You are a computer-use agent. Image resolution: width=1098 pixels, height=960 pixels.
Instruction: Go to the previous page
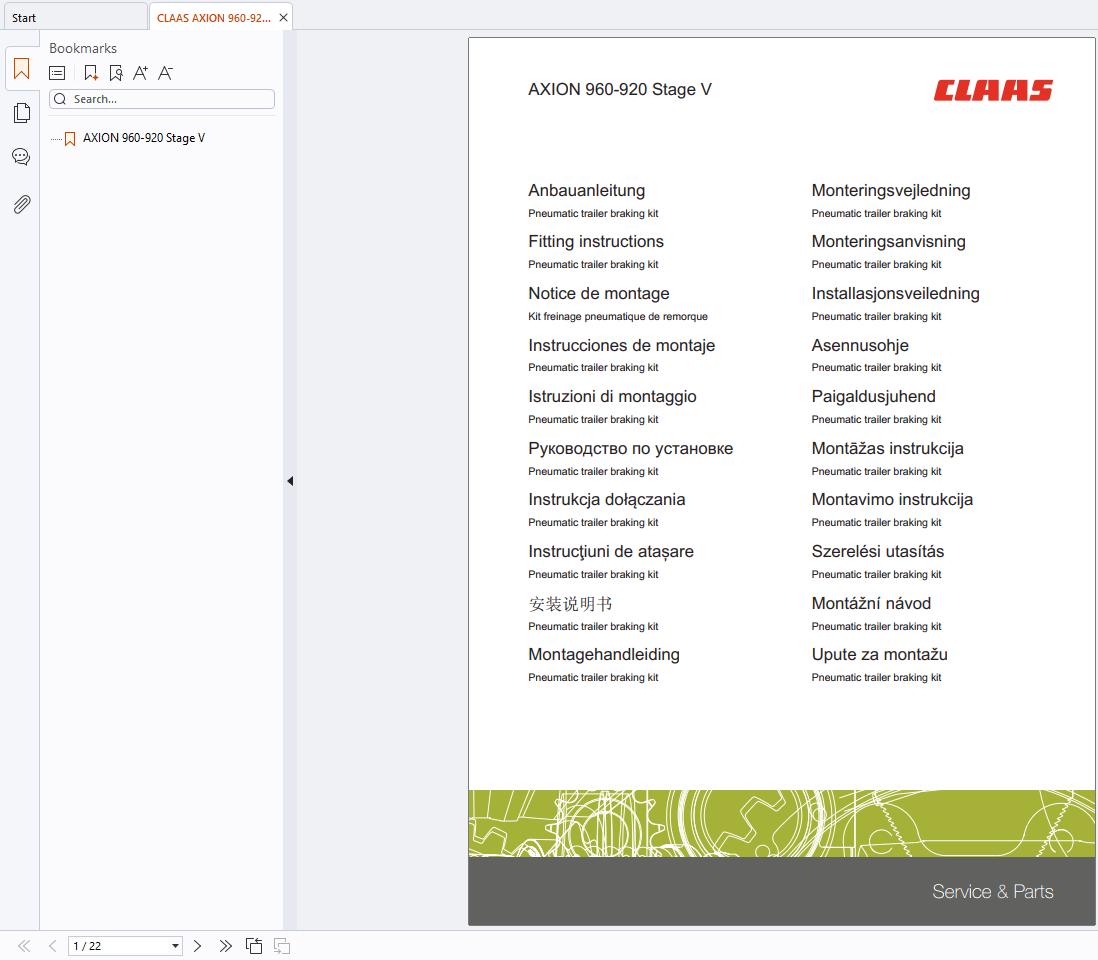[x=53, y=946]
